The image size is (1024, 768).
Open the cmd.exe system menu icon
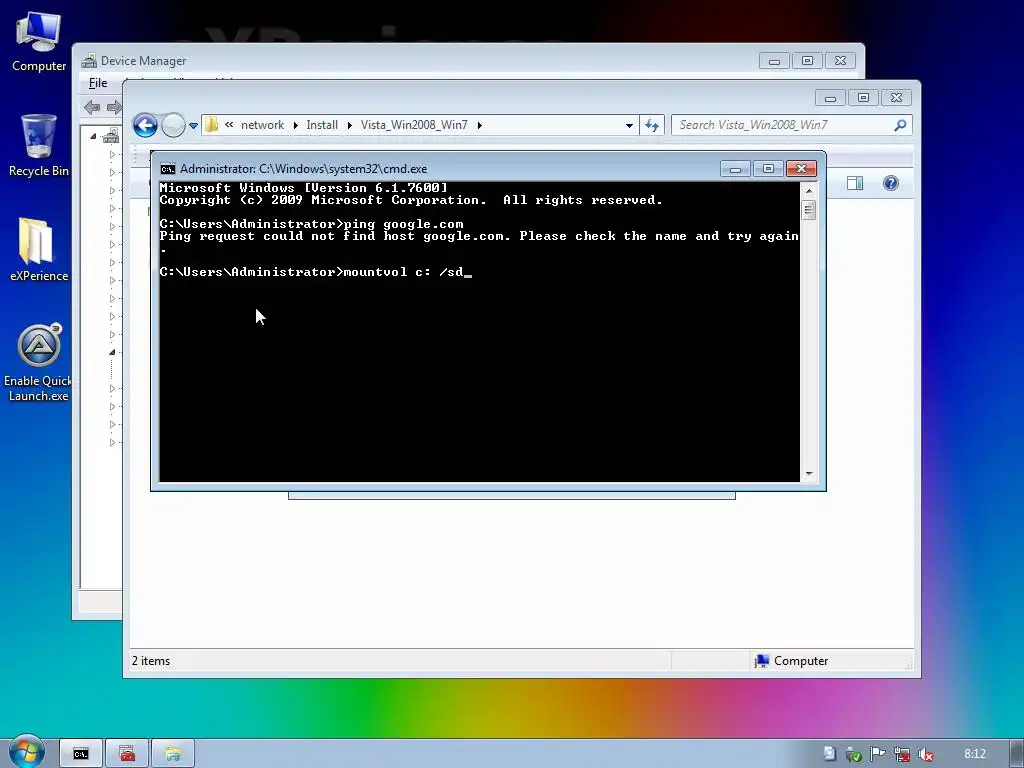pos(168,169)
